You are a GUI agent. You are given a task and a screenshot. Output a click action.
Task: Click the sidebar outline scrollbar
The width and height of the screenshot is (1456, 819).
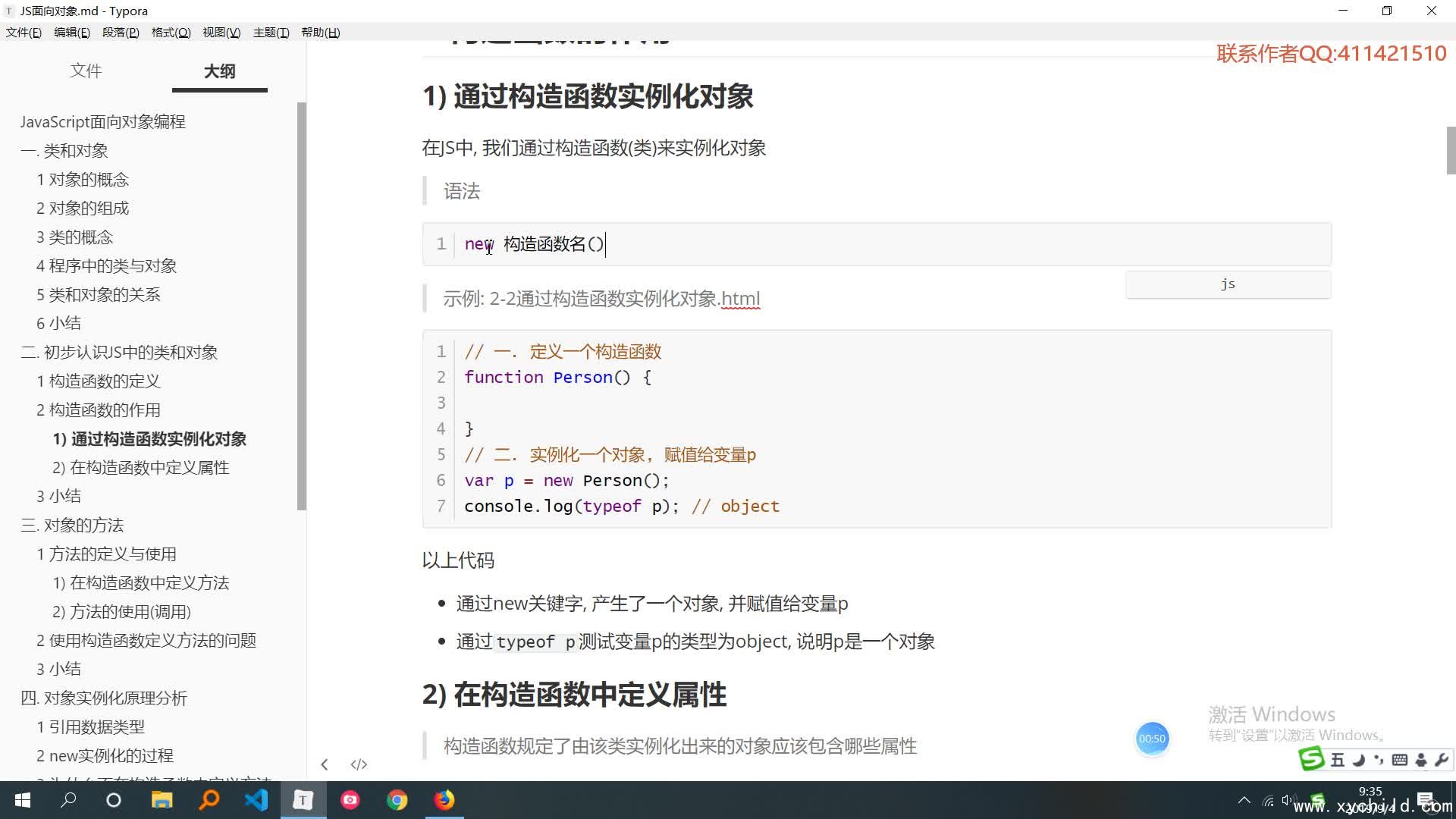tap(302, 306)
